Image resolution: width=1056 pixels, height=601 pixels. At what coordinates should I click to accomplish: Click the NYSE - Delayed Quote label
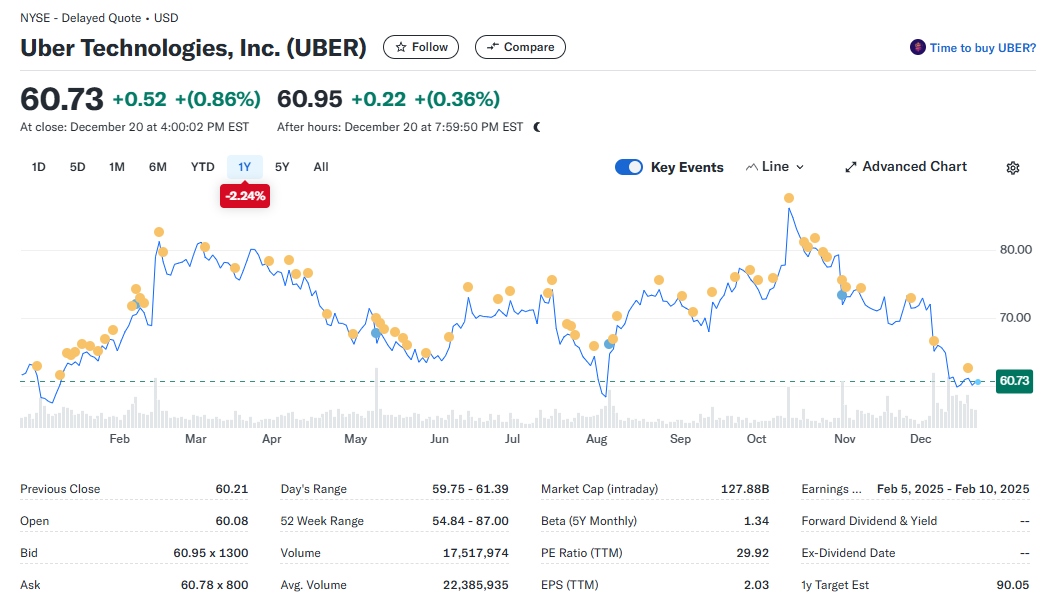81,18
